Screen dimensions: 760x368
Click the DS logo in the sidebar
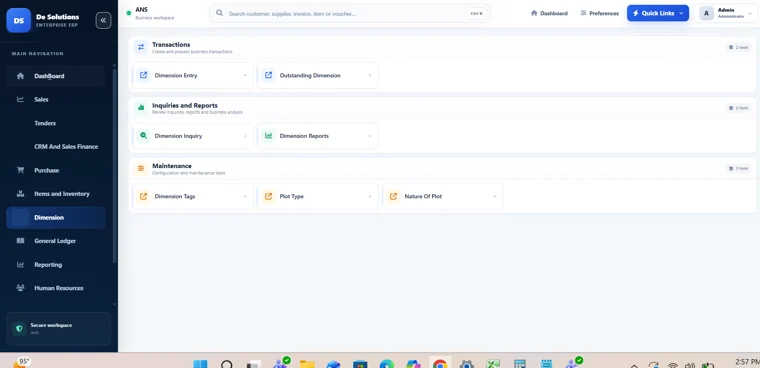pyautogui.click(x=18, y=20)
